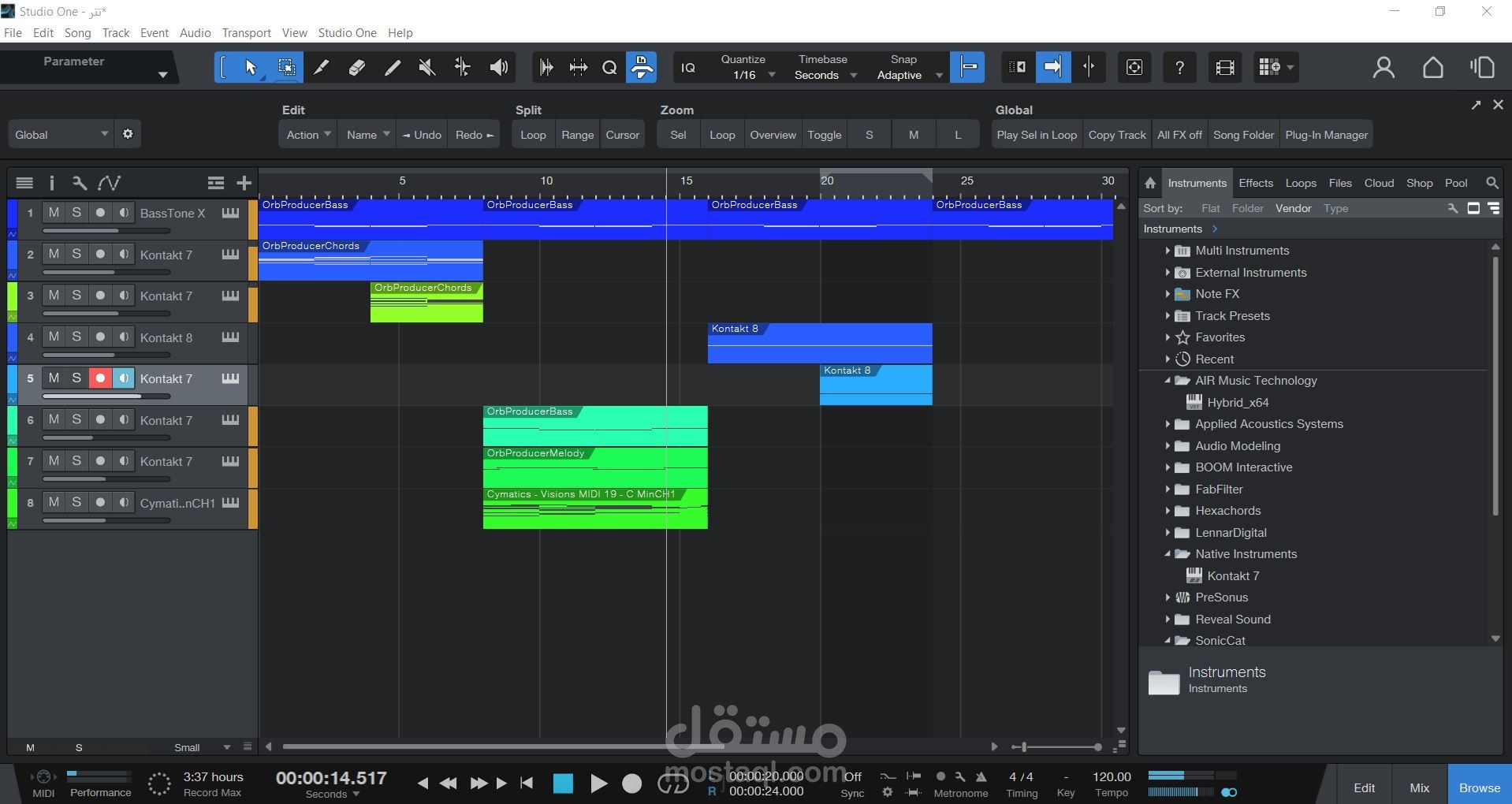Click the All FX off button
This screenshot has width=1512, height=804.
pyautogui.click(x=1179, y=134)
